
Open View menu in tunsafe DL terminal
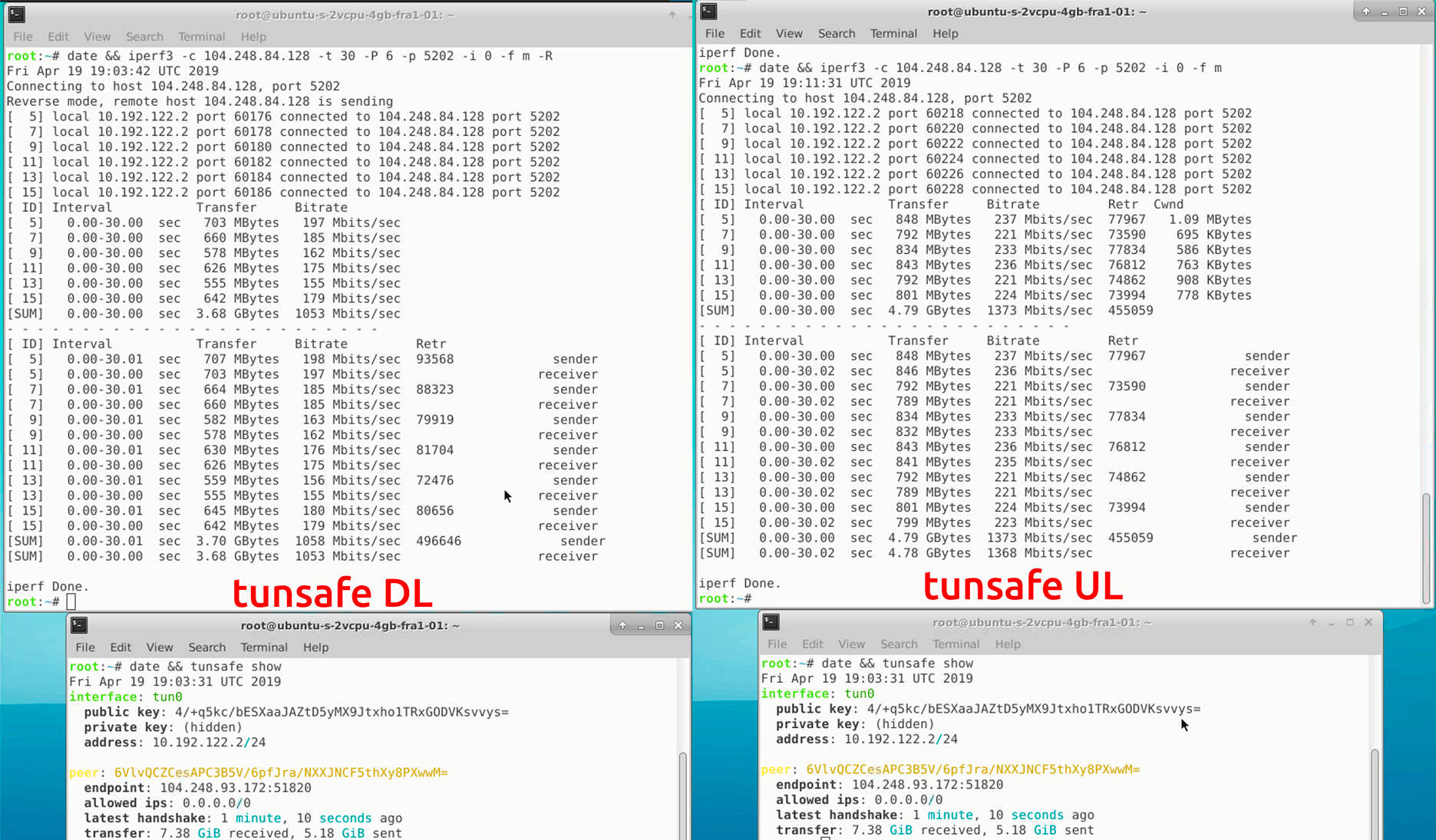[x=97, y=36]
